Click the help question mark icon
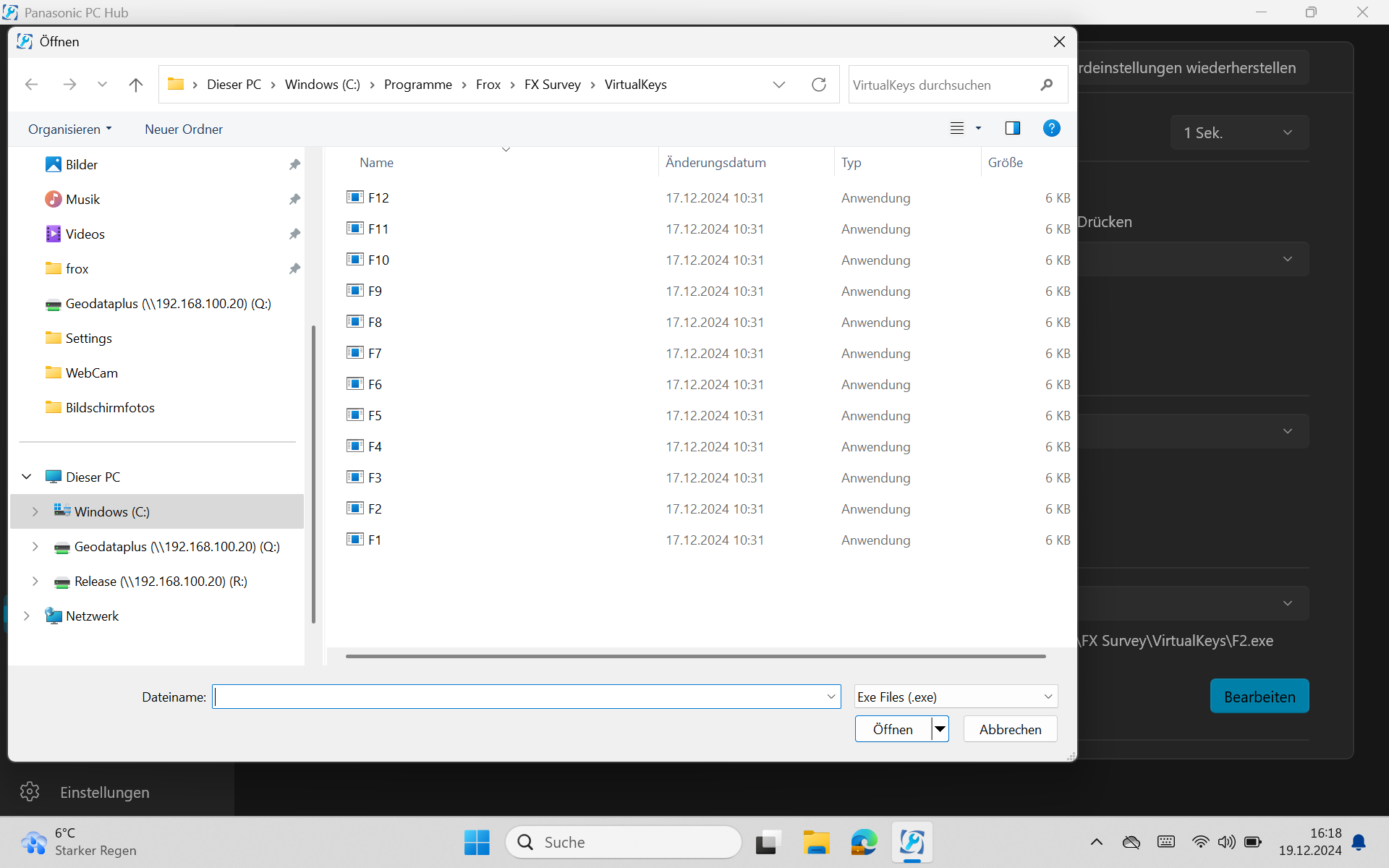This screenshot has height=868, width=1389. click(x=1051, y=128)
